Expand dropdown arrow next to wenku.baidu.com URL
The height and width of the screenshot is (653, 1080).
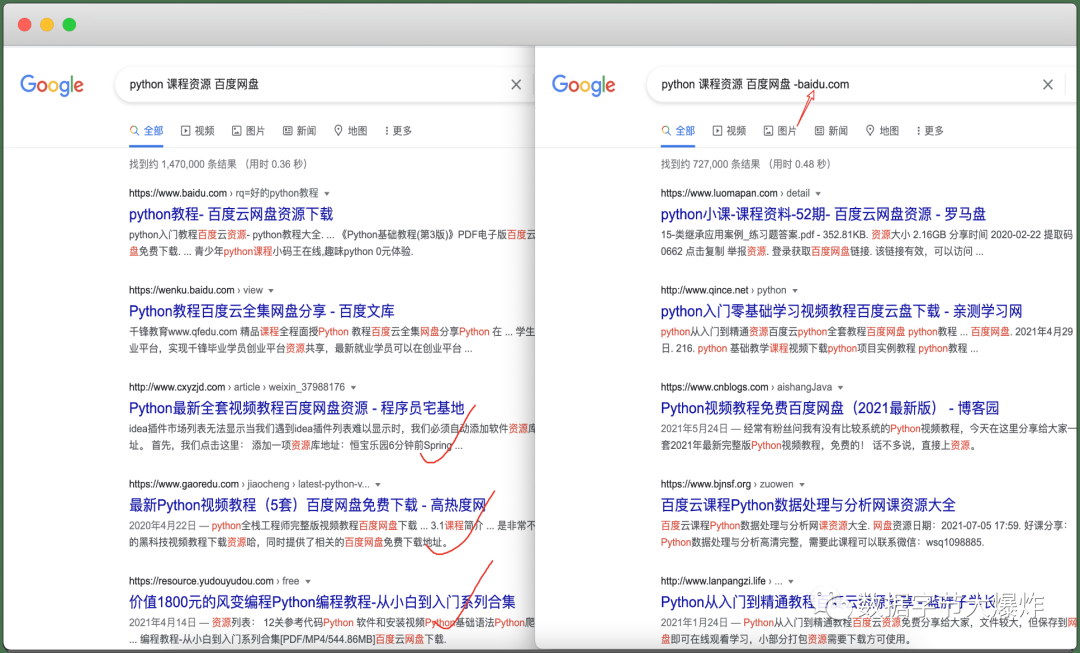pyautogui.click(x=271, y=291)
